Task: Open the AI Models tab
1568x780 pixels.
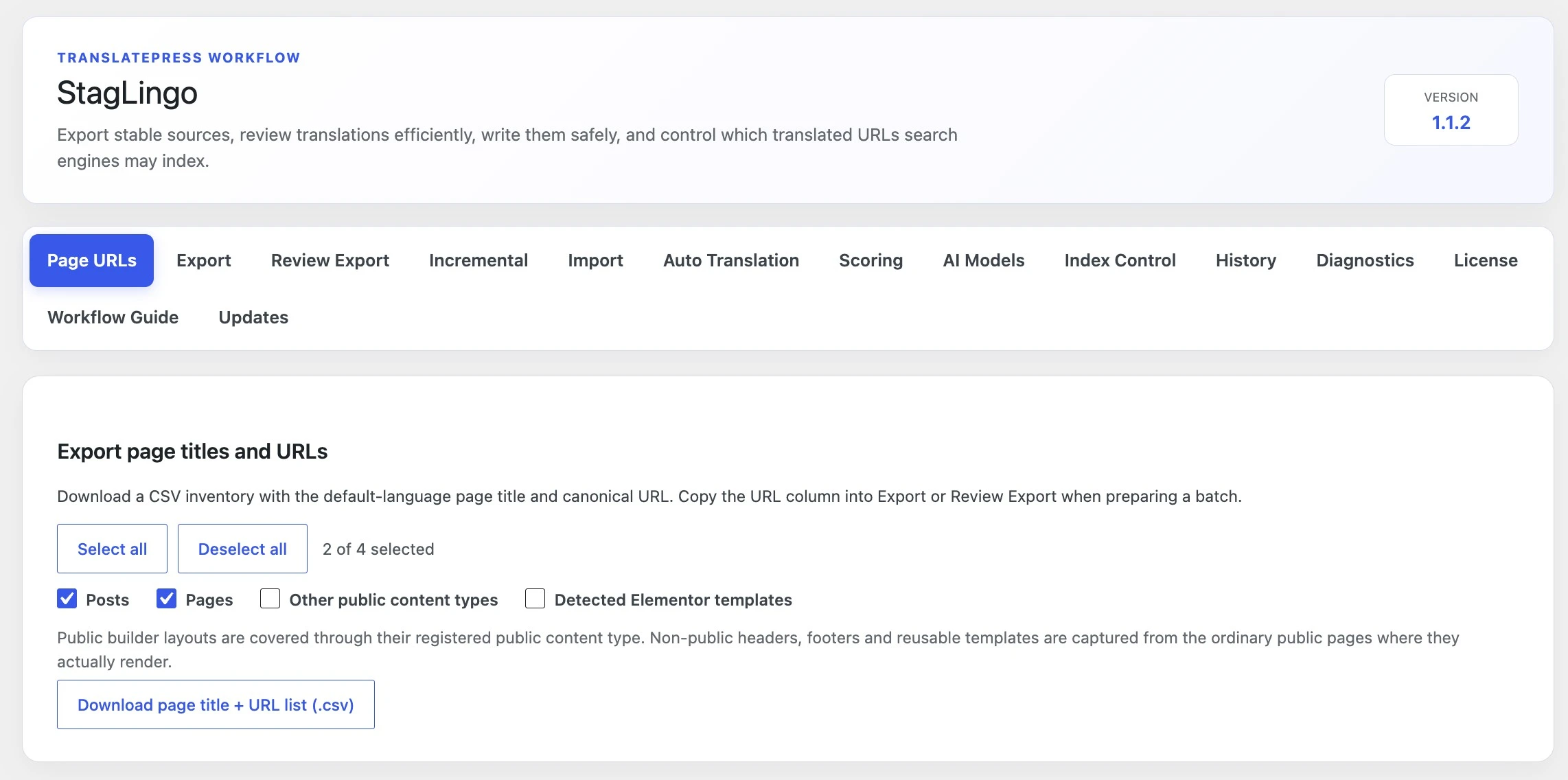Action: pos(983,260)
